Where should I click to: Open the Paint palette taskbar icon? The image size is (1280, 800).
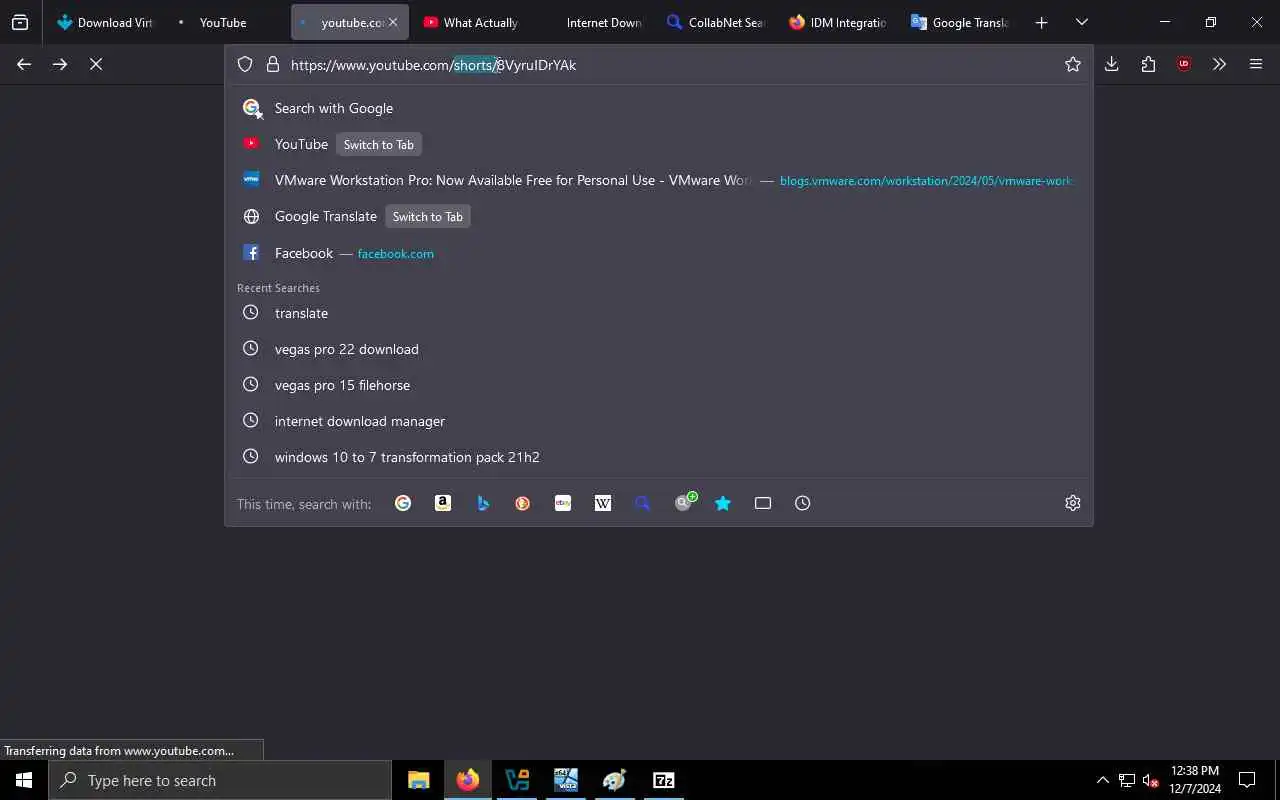(x=615, y=780)
